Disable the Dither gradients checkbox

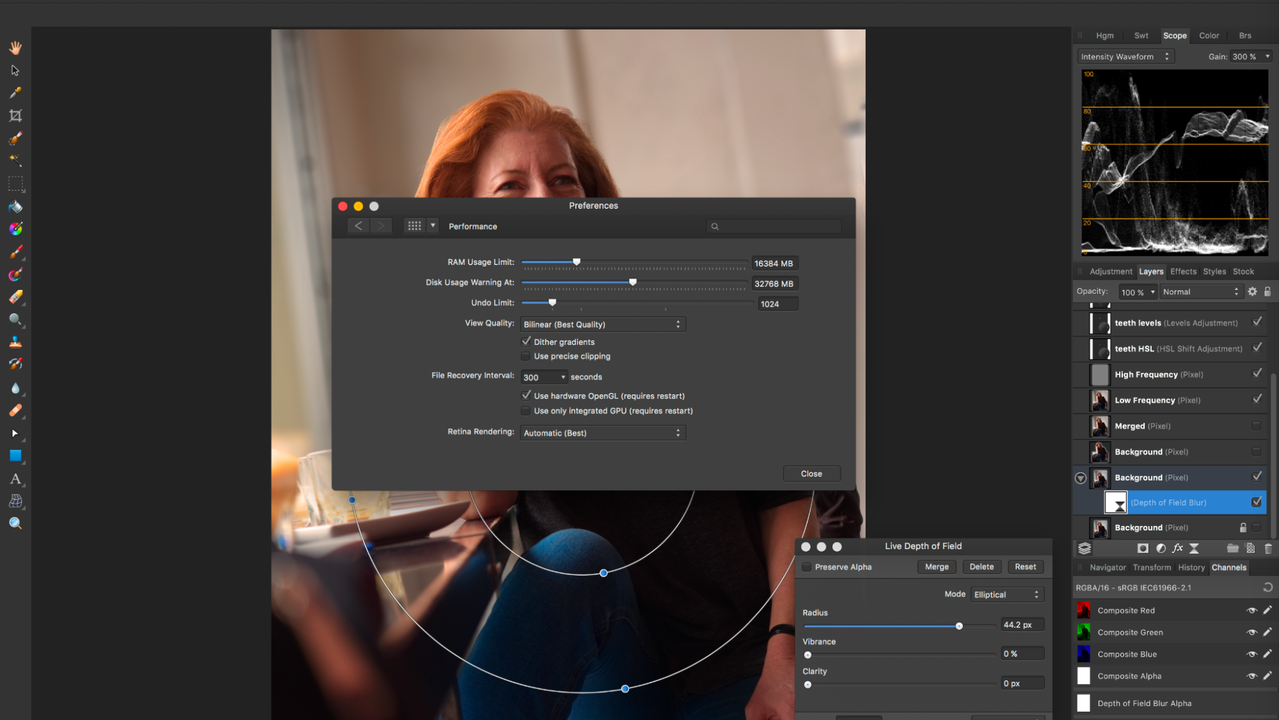[x=526, y=342]
